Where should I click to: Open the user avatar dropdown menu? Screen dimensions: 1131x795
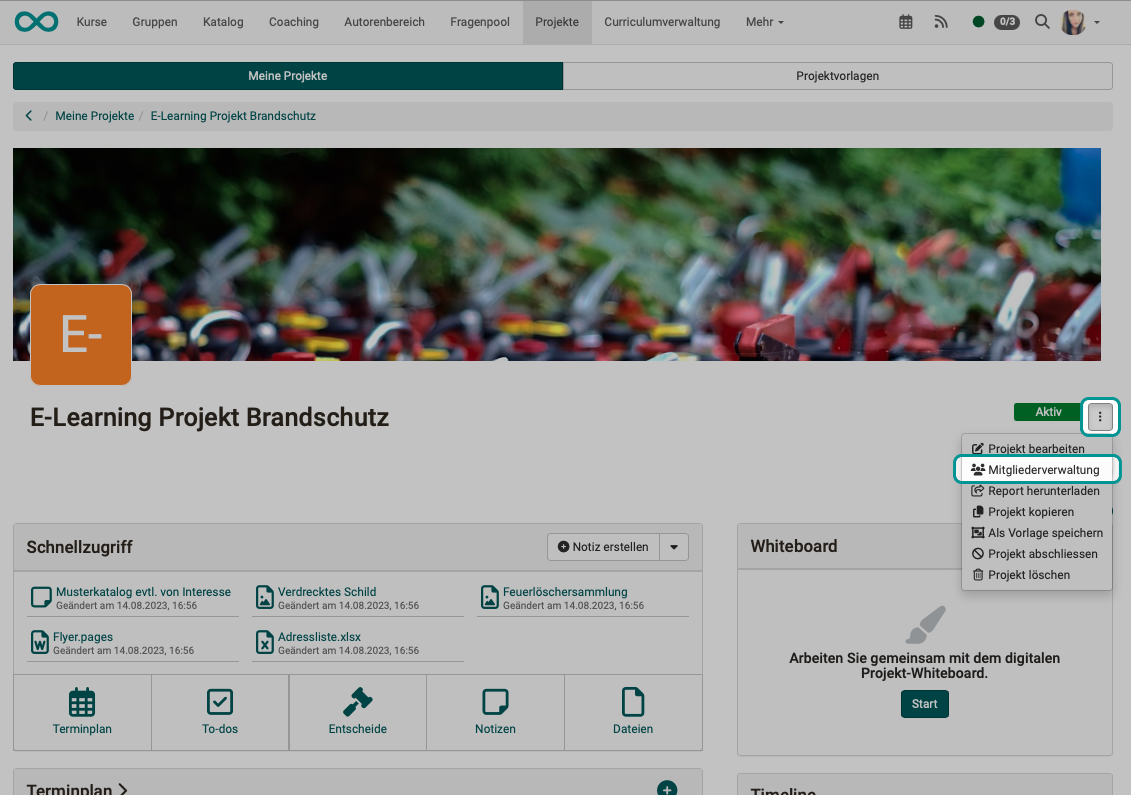coord(1079,21)
